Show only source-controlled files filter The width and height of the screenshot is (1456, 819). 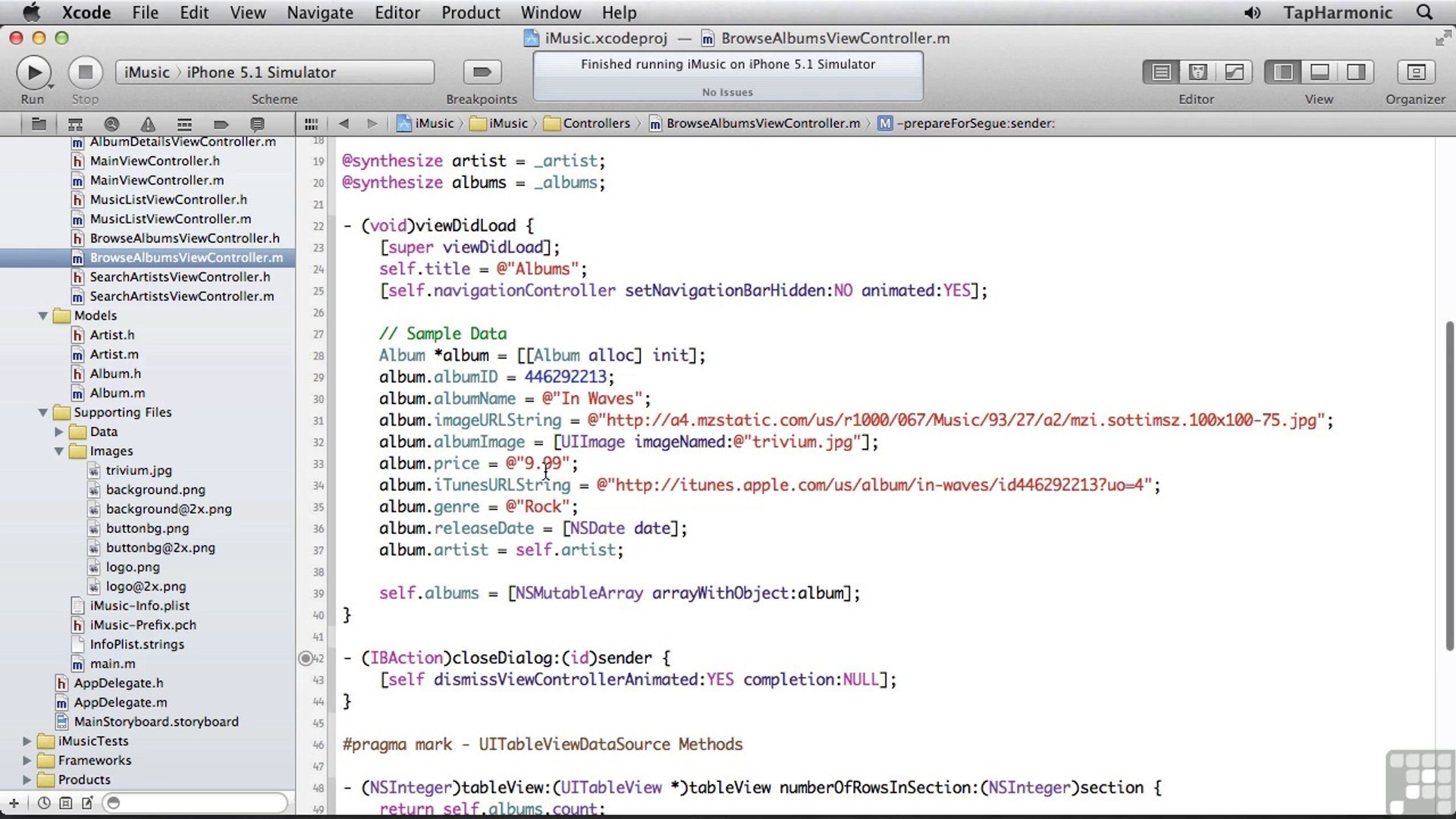[66, 803]
